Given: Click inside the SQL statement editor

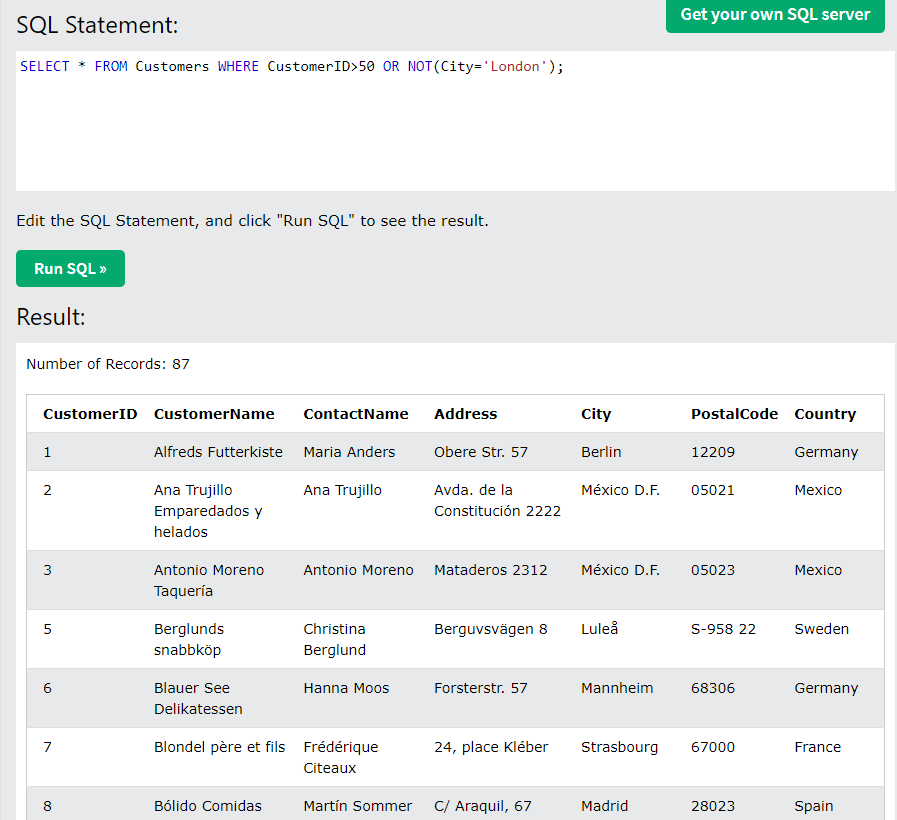Looking at the screenshot, I should (x=455, y=121).
